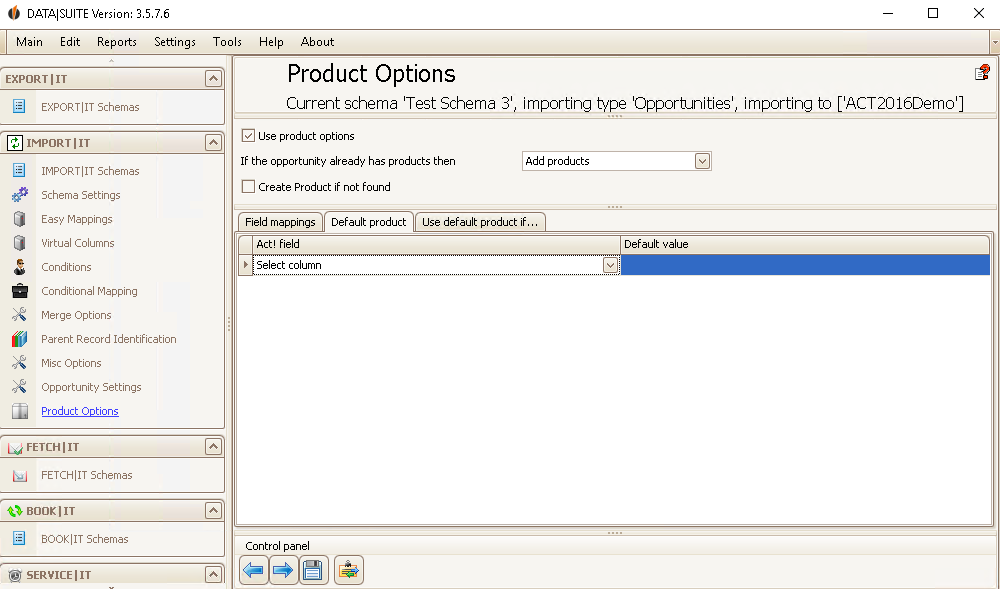Collapse the BOOK|IT panel
The image size is (1000, 589).
[213, 510]
